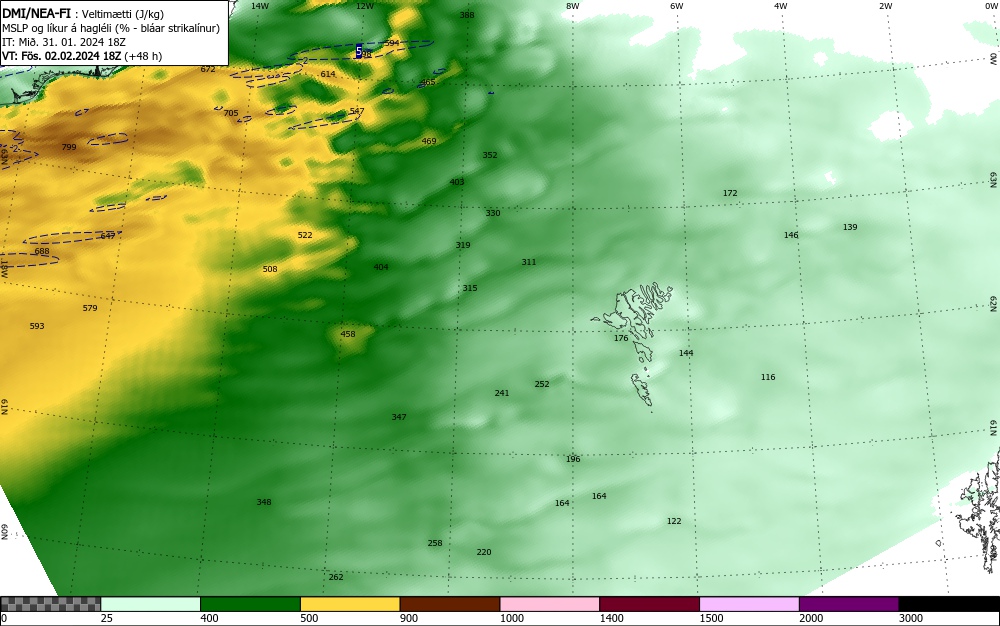Click the CAPE value 799
1000x626 pixels.
[69, 147]
